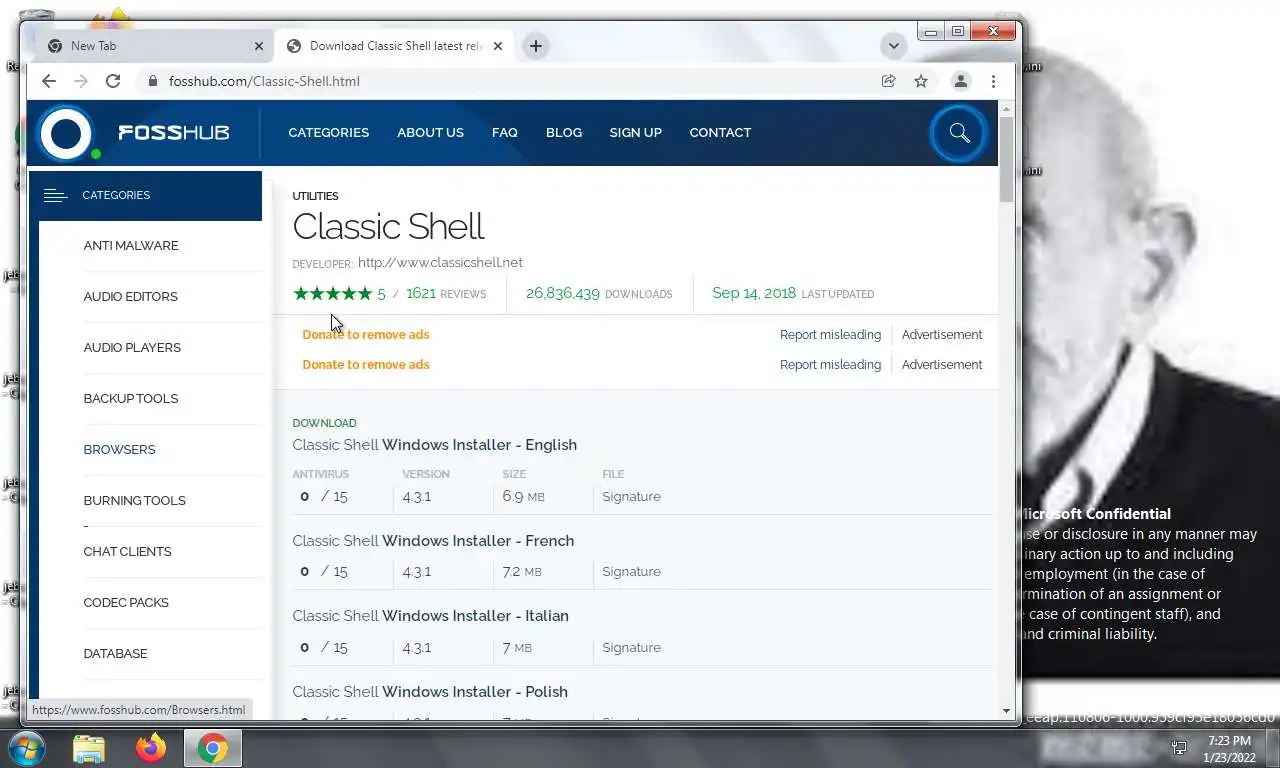The width and height of the screenshot is (1280, 768).
Task: Click the page vertical scrollbar thumb
Action: 1007,158
